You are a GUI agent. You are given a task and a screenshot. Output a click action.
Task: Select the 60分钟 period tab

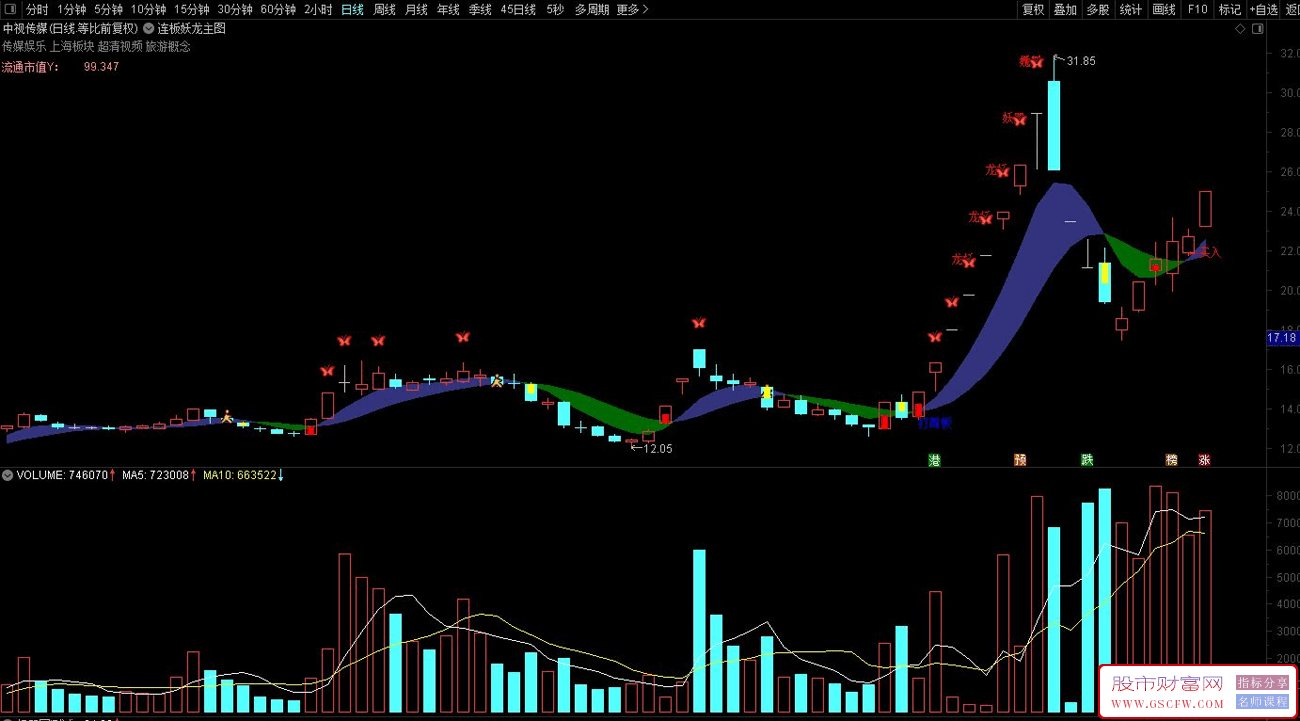278,9
